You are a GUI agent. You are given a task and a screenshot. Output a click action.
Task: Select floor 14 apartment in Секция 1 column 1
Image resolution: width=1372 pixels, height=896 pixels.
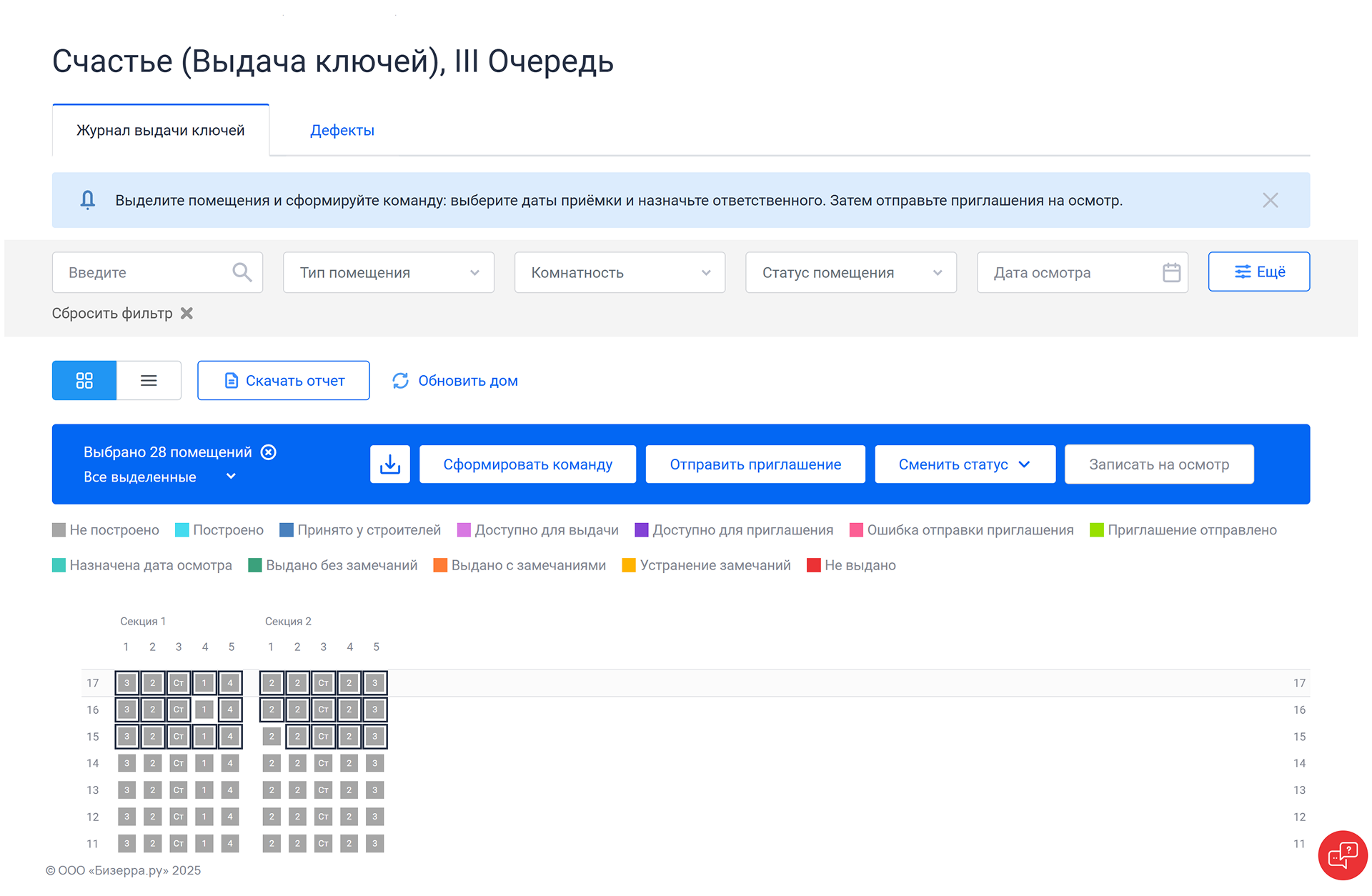tap(127, 763)
